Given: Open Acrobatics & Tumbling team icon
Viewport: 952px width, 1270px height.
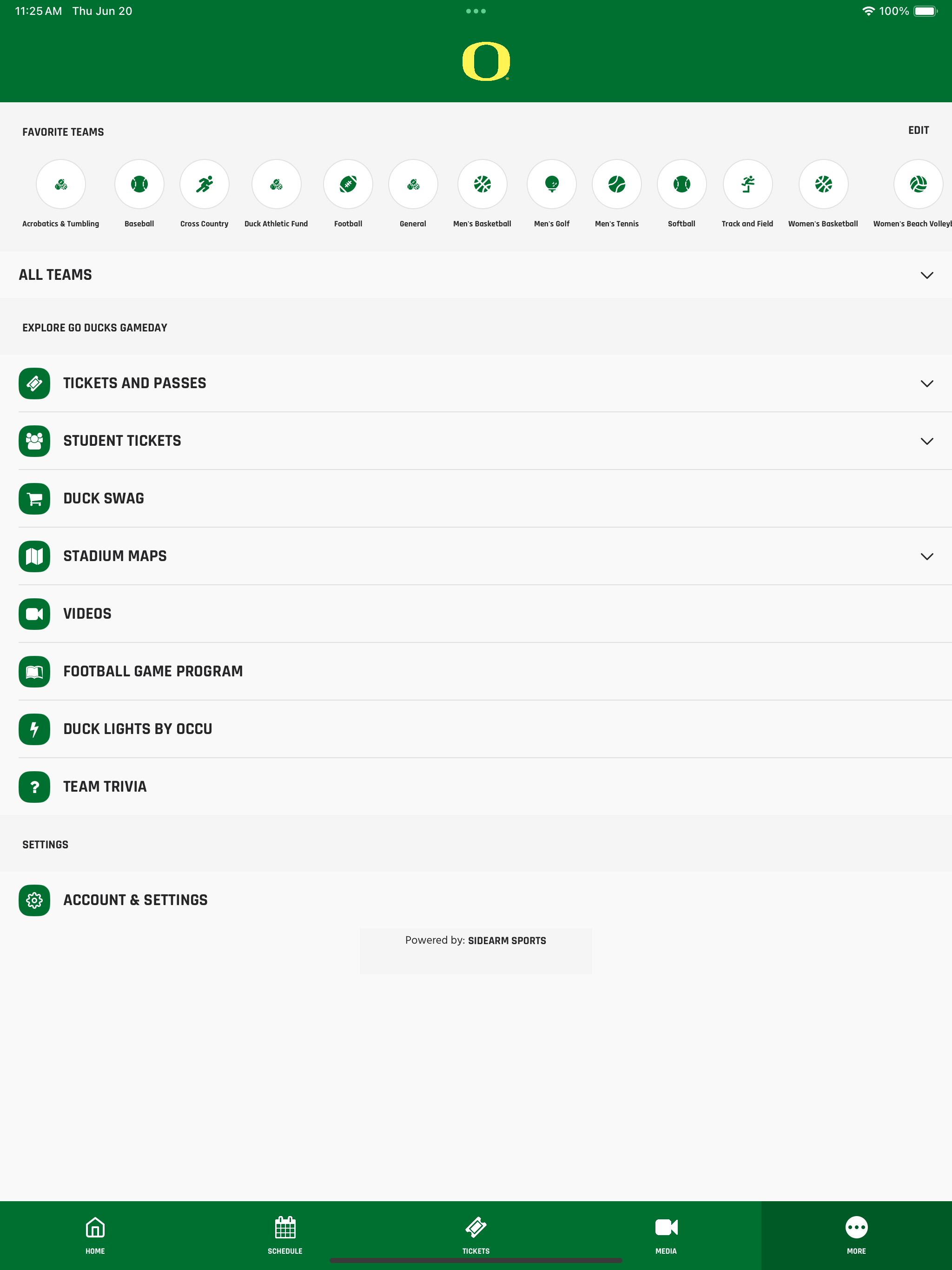Looking at the screenshot, I should pyautogui.click(x=61, y=184).
